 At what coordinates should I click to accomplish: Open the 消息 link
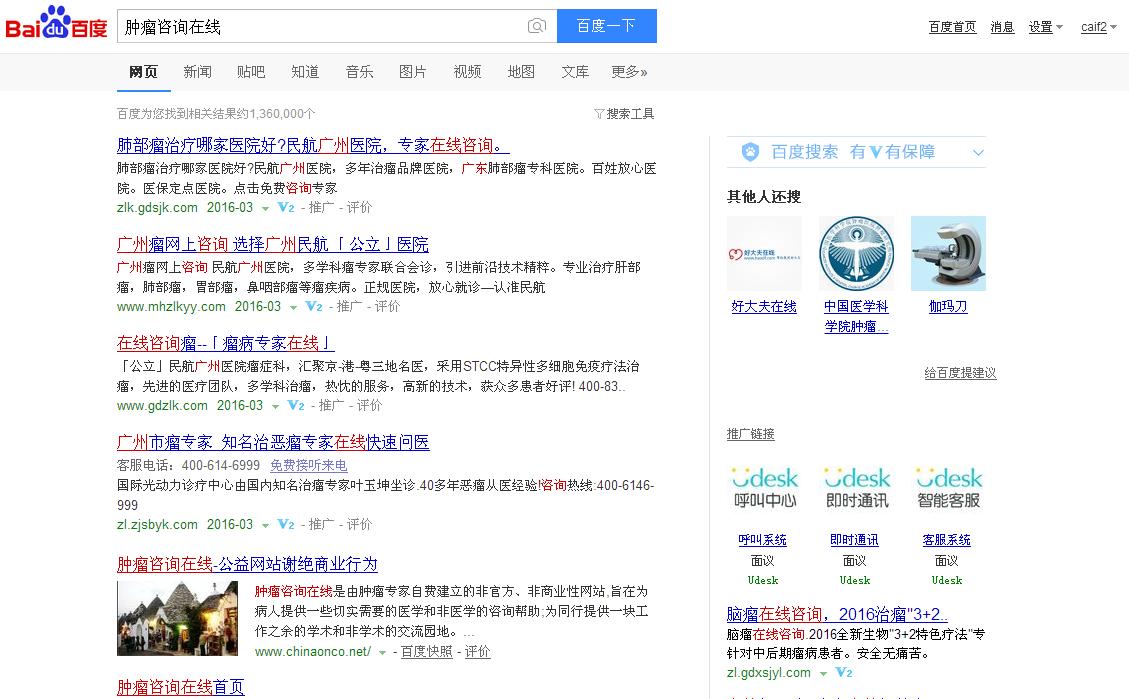[x=1002, y=27]
